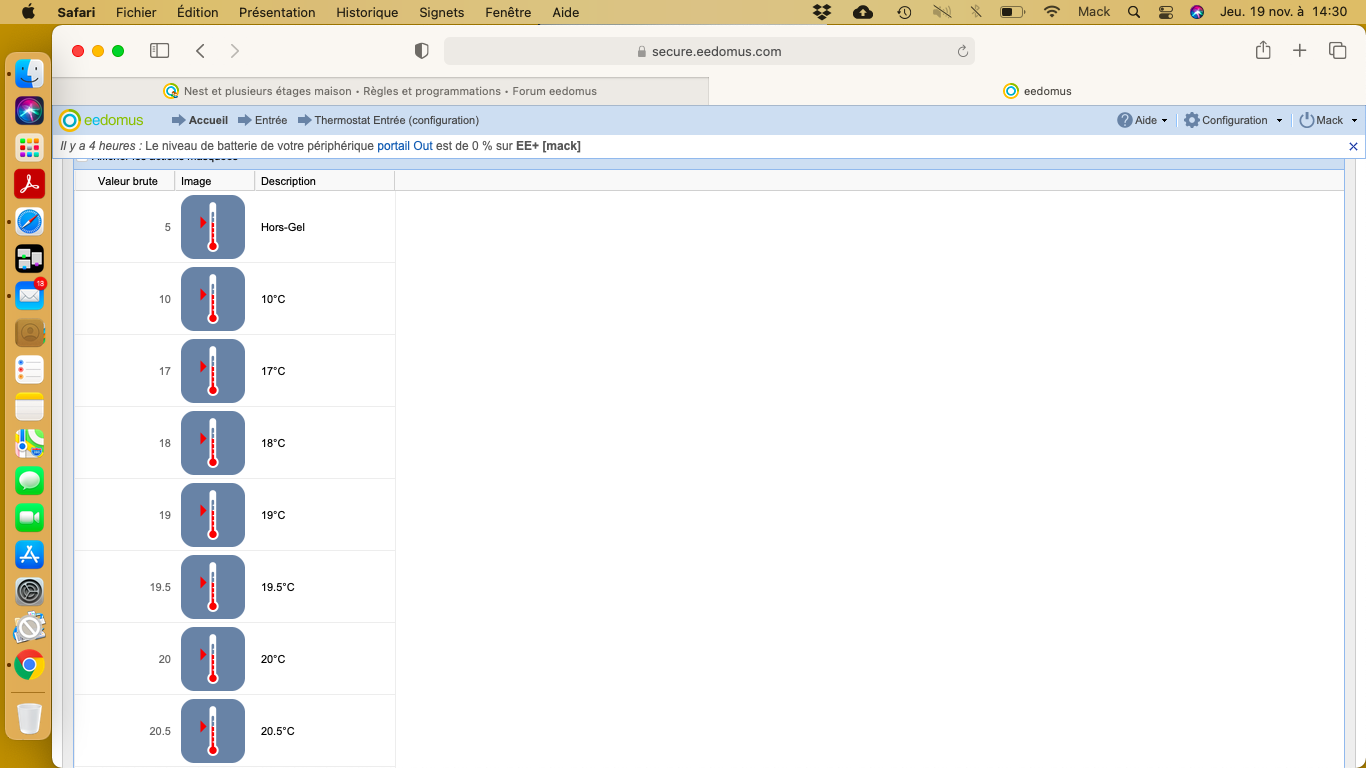Open FaceTime from the dock

[29, 517]
